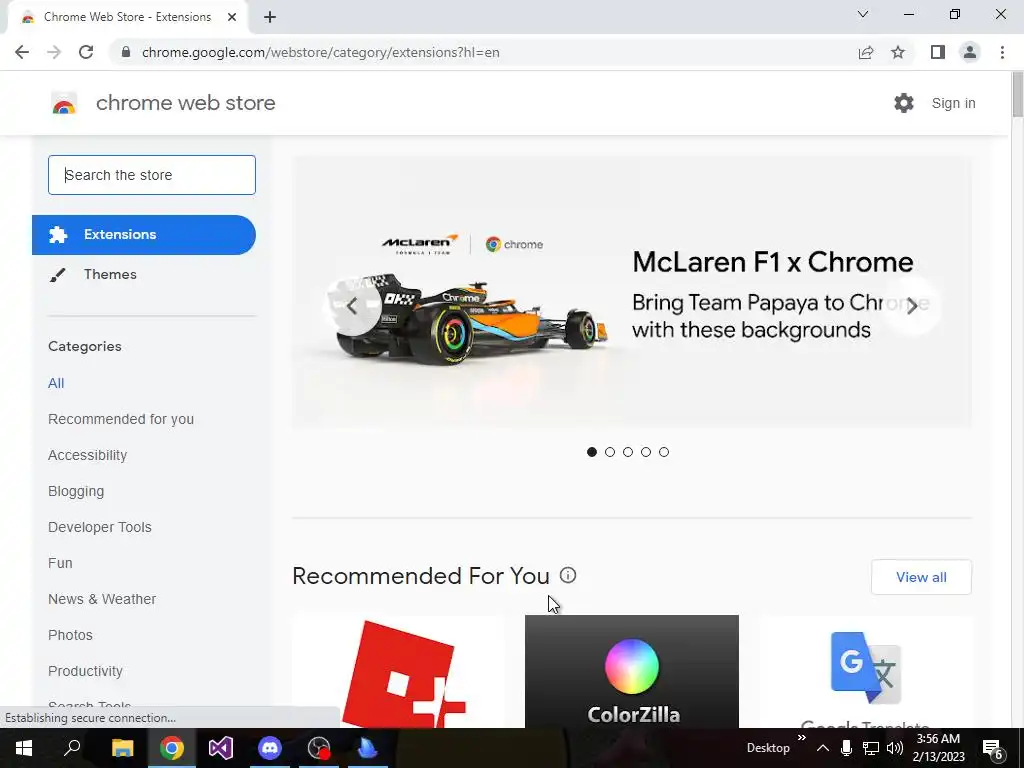Open the Windows Start menu
Screen dimensions: 1024x768
24,748
